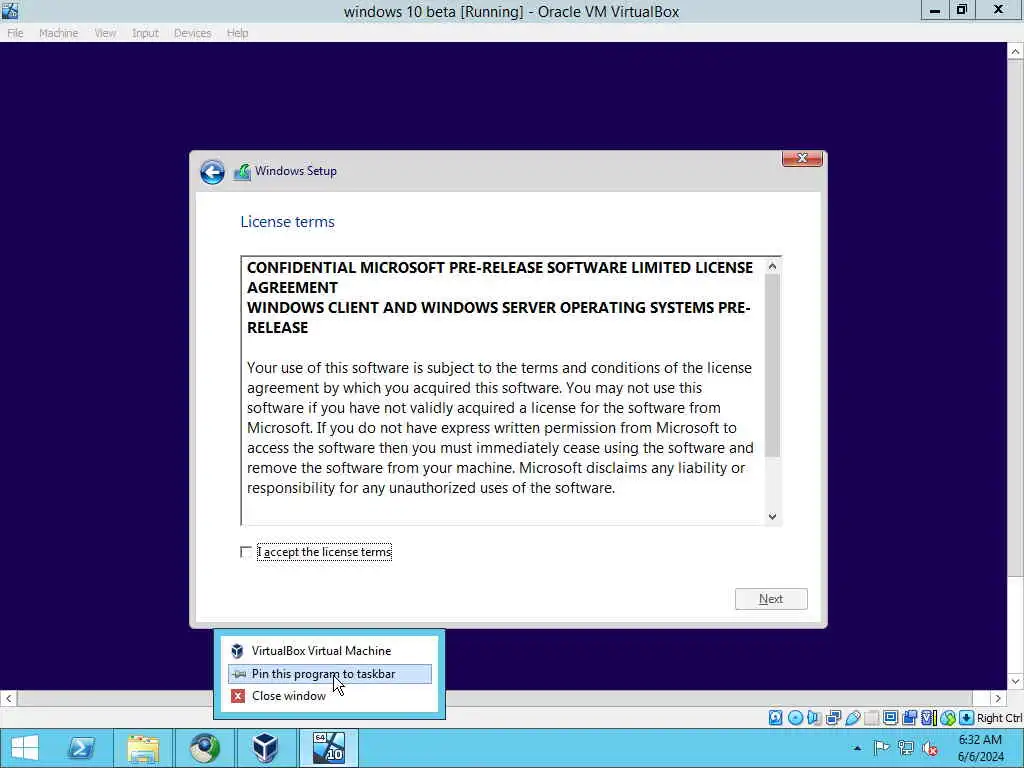
Task: Click the VirtualBox Manager taskbar icon
Action: pyautogui.click(x=265, y=748)
